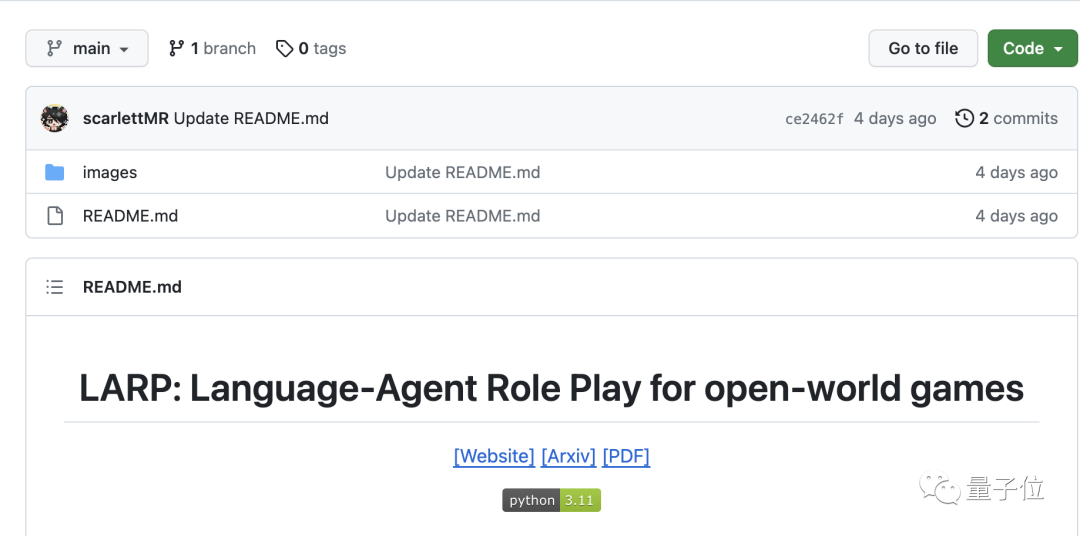1080x536 pixels.
Task: Click the commit history clock icon
Action: coord(964,118)
